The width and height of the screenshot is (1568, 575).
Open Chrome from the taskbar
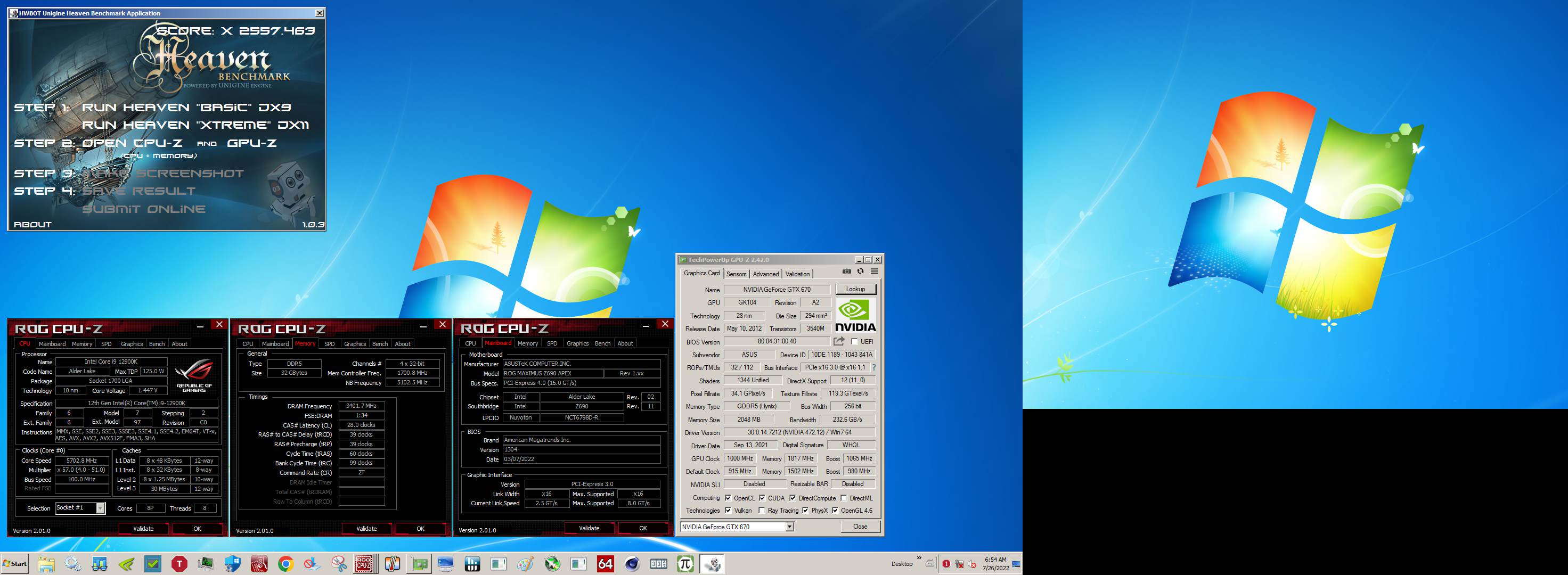click(285, 564)
